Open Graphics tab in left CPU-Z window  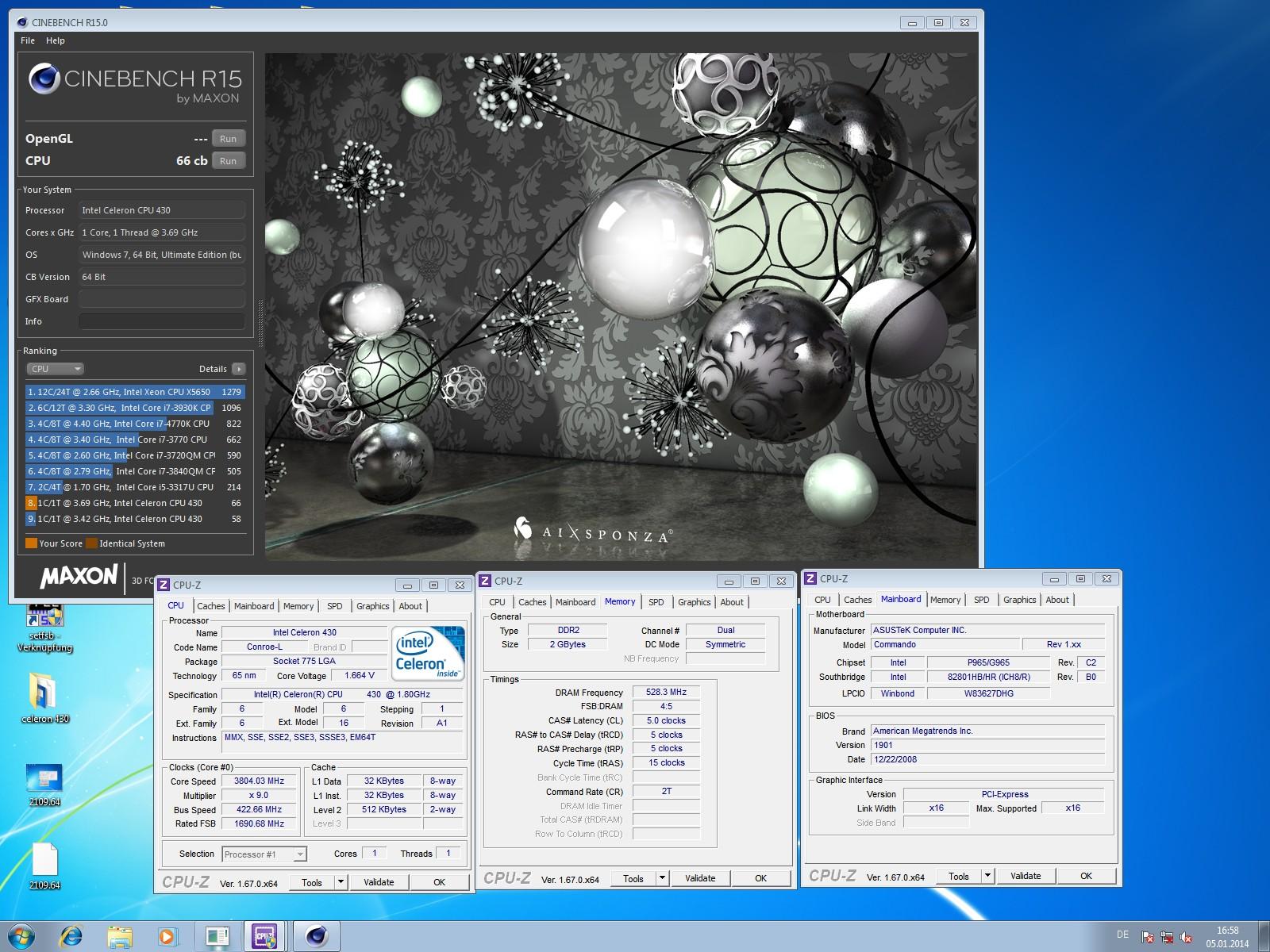coord(373,606)
